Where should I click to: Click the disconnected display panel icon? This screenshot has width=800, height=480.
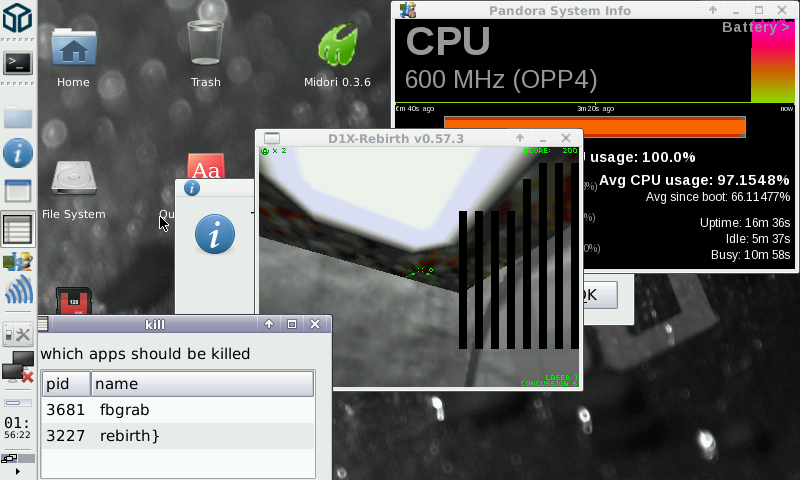click(x=18, y=368)
